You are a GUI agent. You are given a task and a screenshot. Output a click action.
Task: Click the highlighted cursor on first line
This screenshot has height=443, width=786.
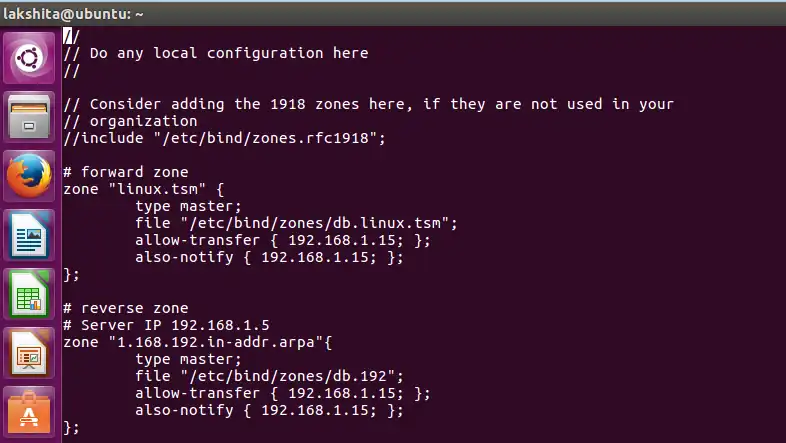[67, 35]
